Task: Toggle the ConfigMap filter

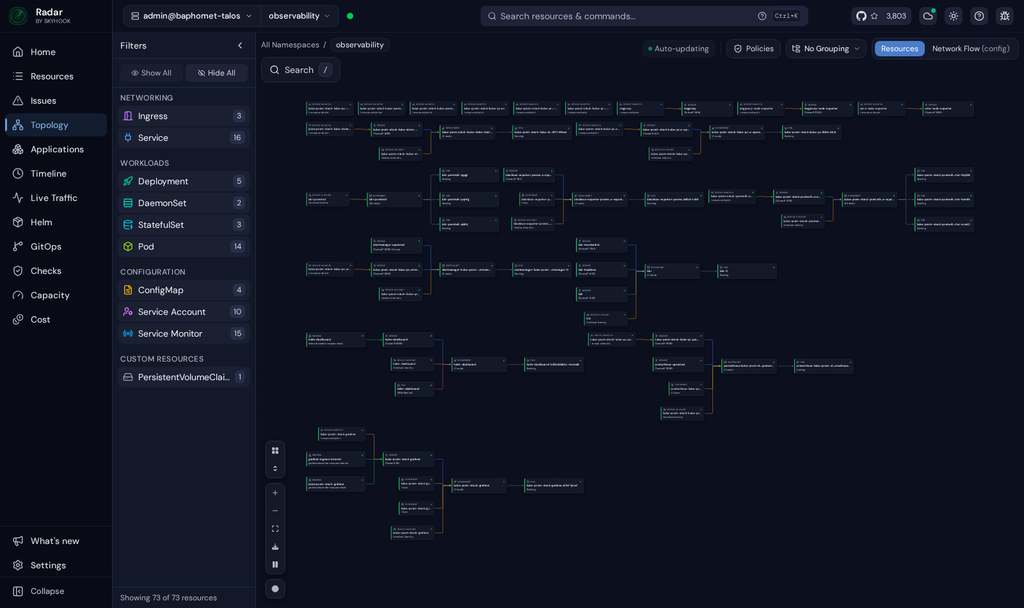Action: [x=184, y=290]
